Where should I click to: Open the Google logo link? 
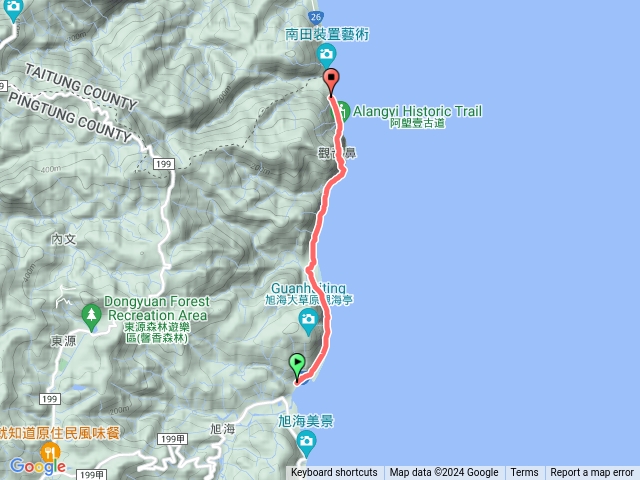(x=38, y=466)
